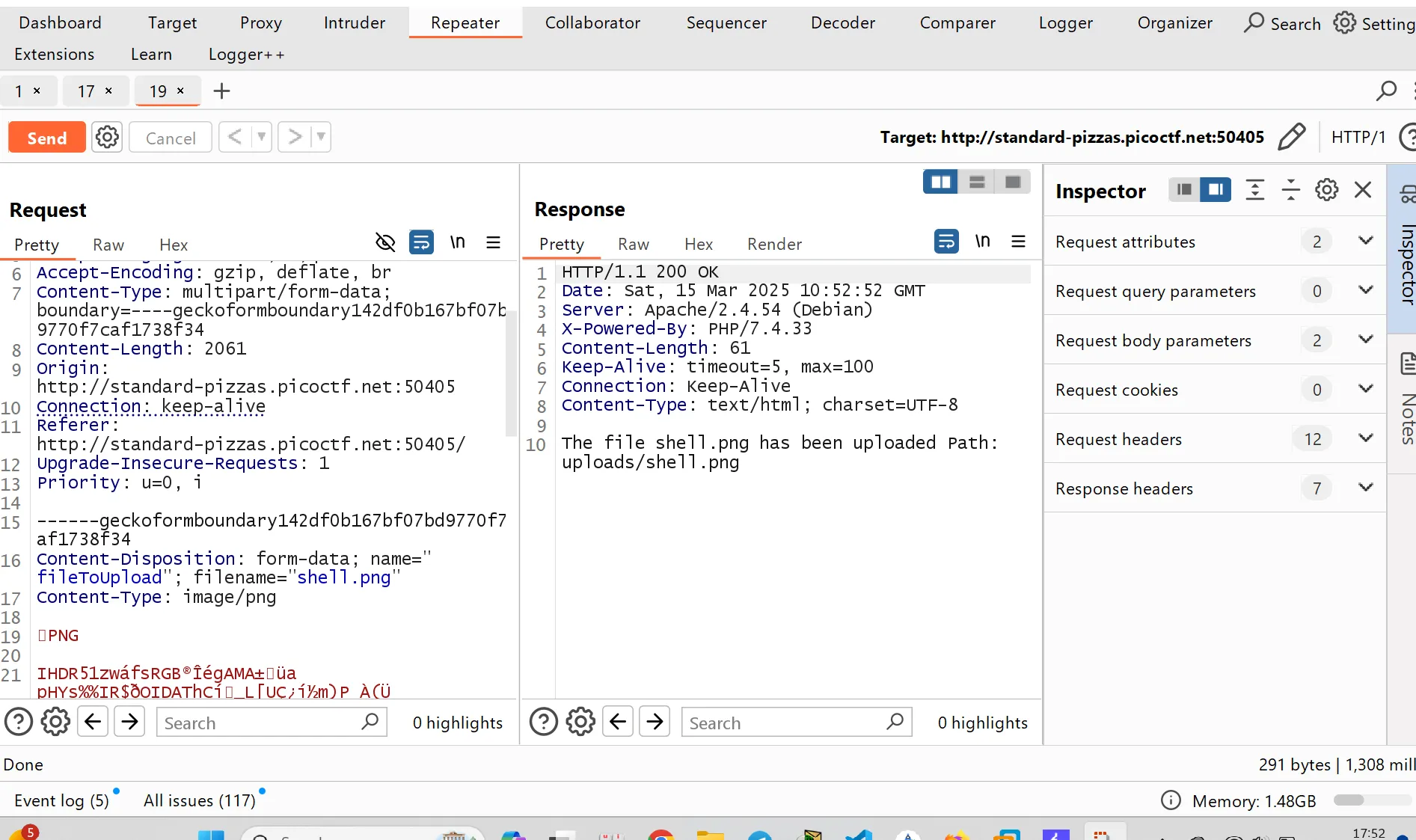Viewport: 1416px width, 840px height.
Task: Open the Collaborator tab
Action: coord(592,23)
